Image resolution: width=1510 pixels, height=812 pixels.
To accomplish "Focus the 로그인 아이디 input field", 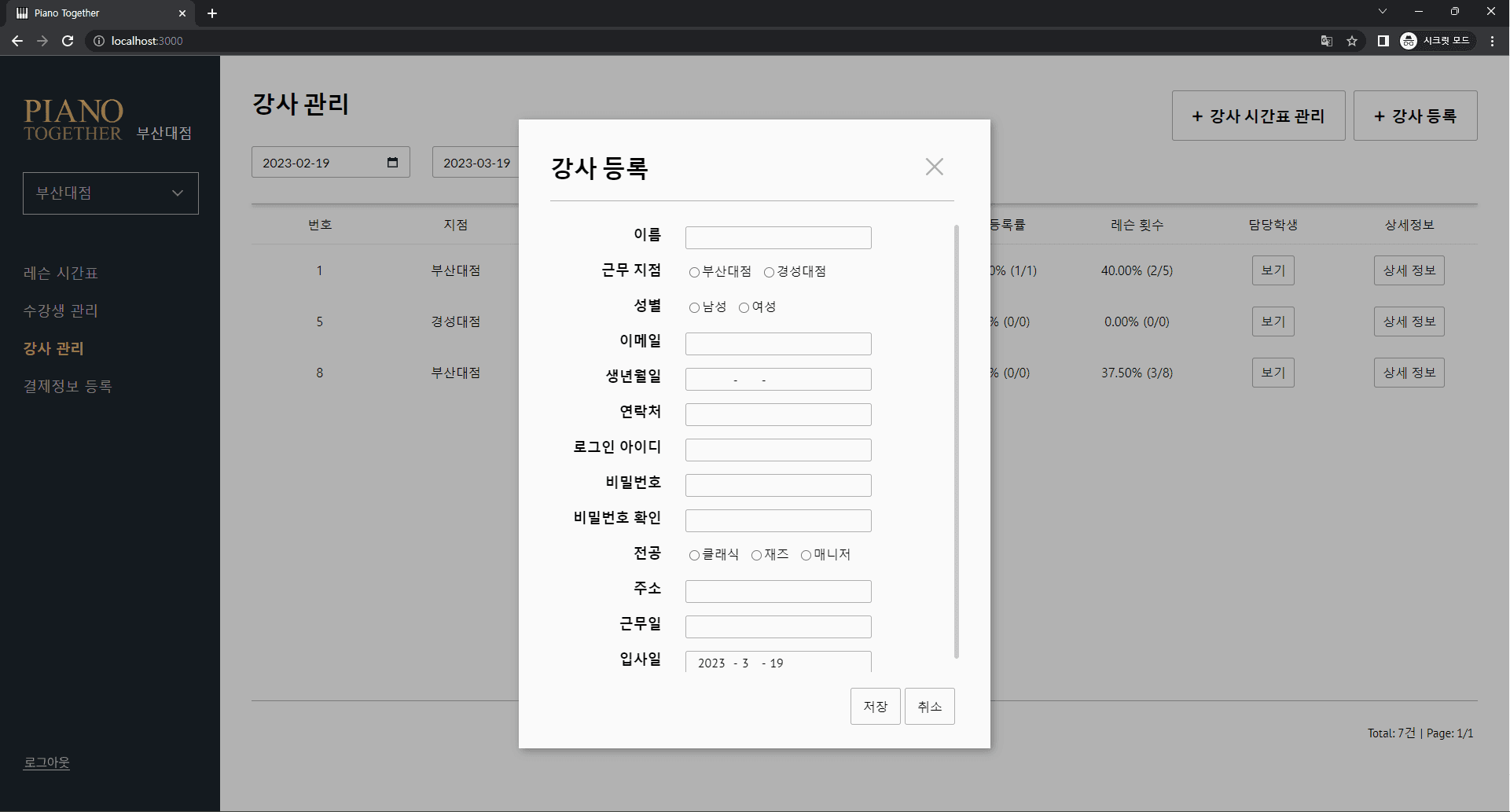I will pos(778,450).
